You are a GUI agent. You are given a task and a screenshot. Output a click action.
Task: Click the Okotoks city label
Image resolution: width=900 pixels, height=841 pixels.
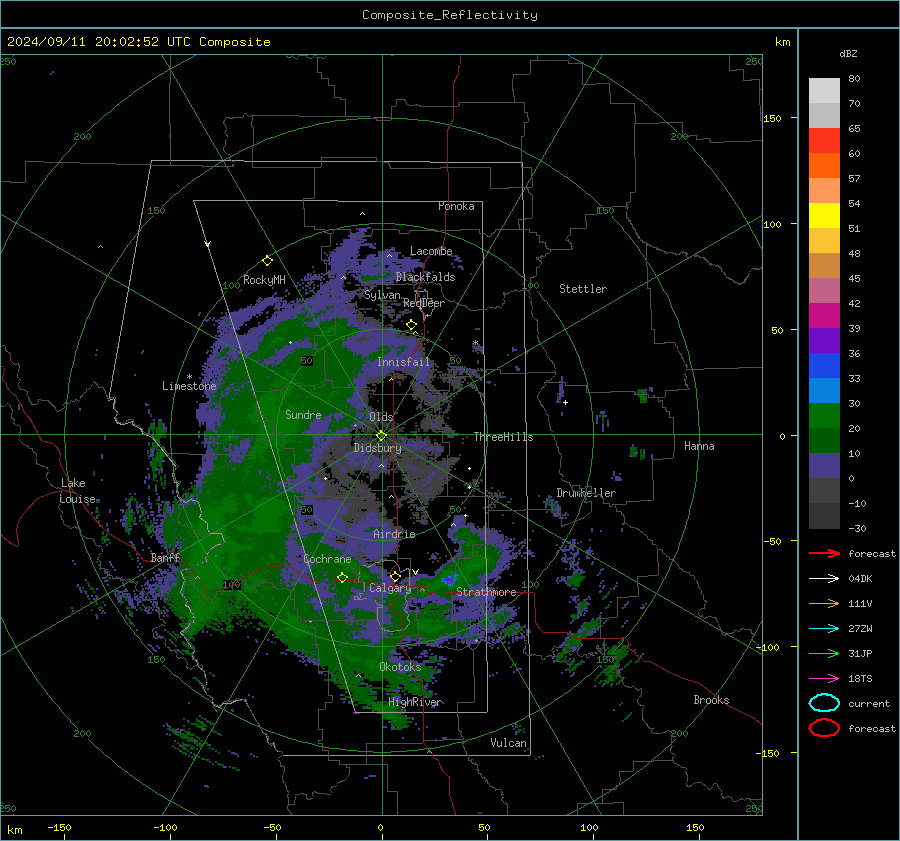point(400,667)
